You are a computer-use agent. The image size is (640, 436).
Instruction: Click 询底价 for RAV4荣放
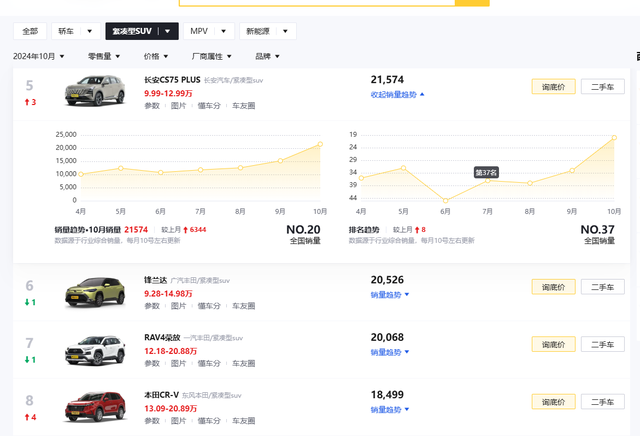pos(553,344)
